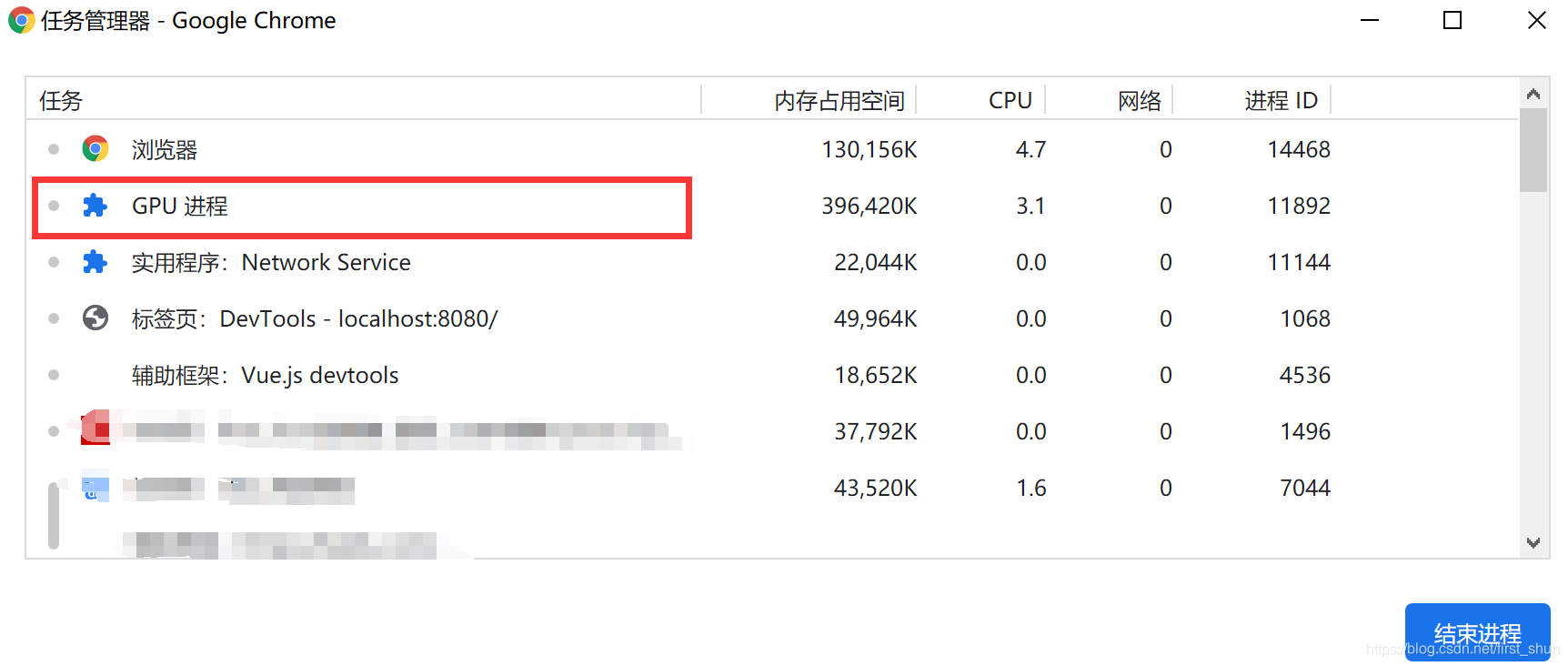Viewport: 1568px width, 666px height.
Task: Click memory value 396,420K
Action: click(x=869, y=206)
